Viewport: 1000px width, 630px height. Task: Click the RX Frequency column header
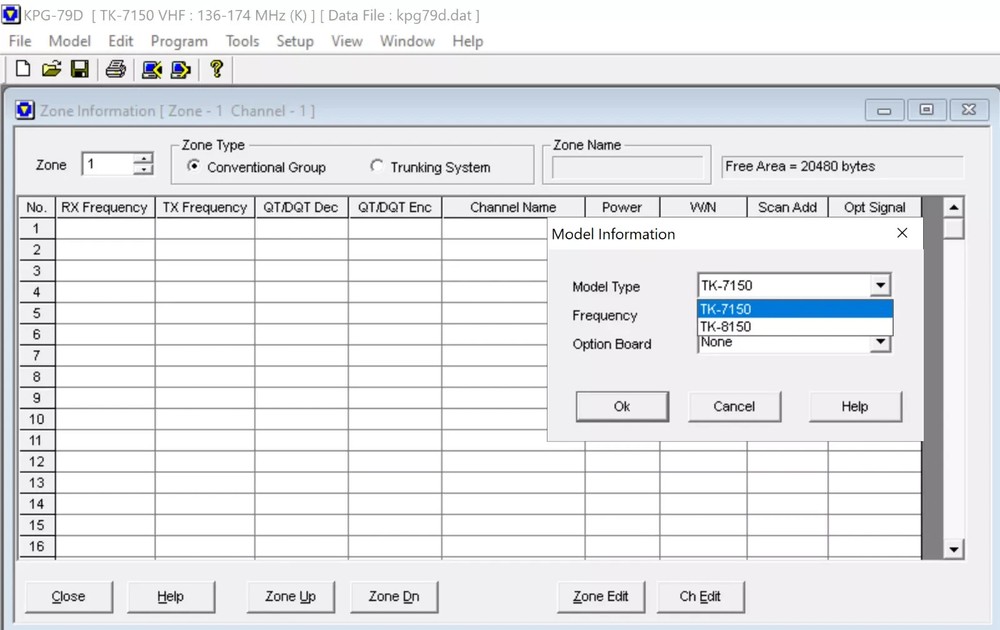(x=105, y=207)
